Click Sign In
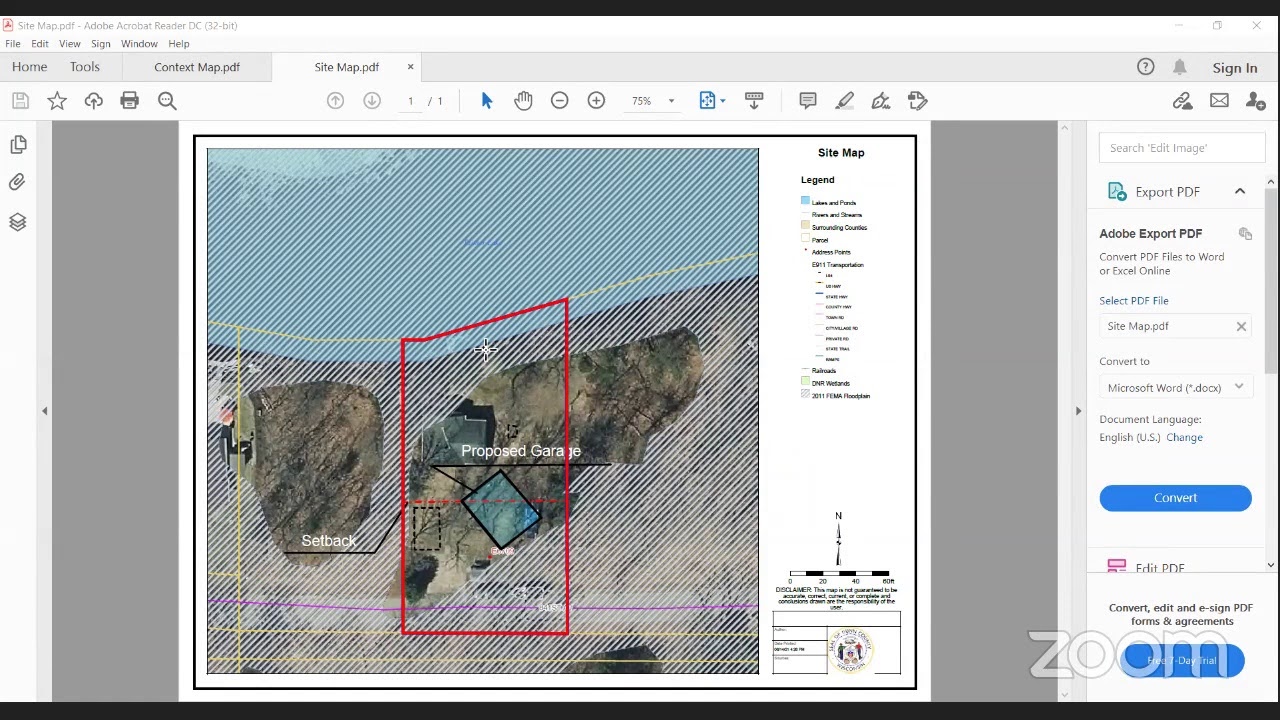 click(x=1235, y=68)
